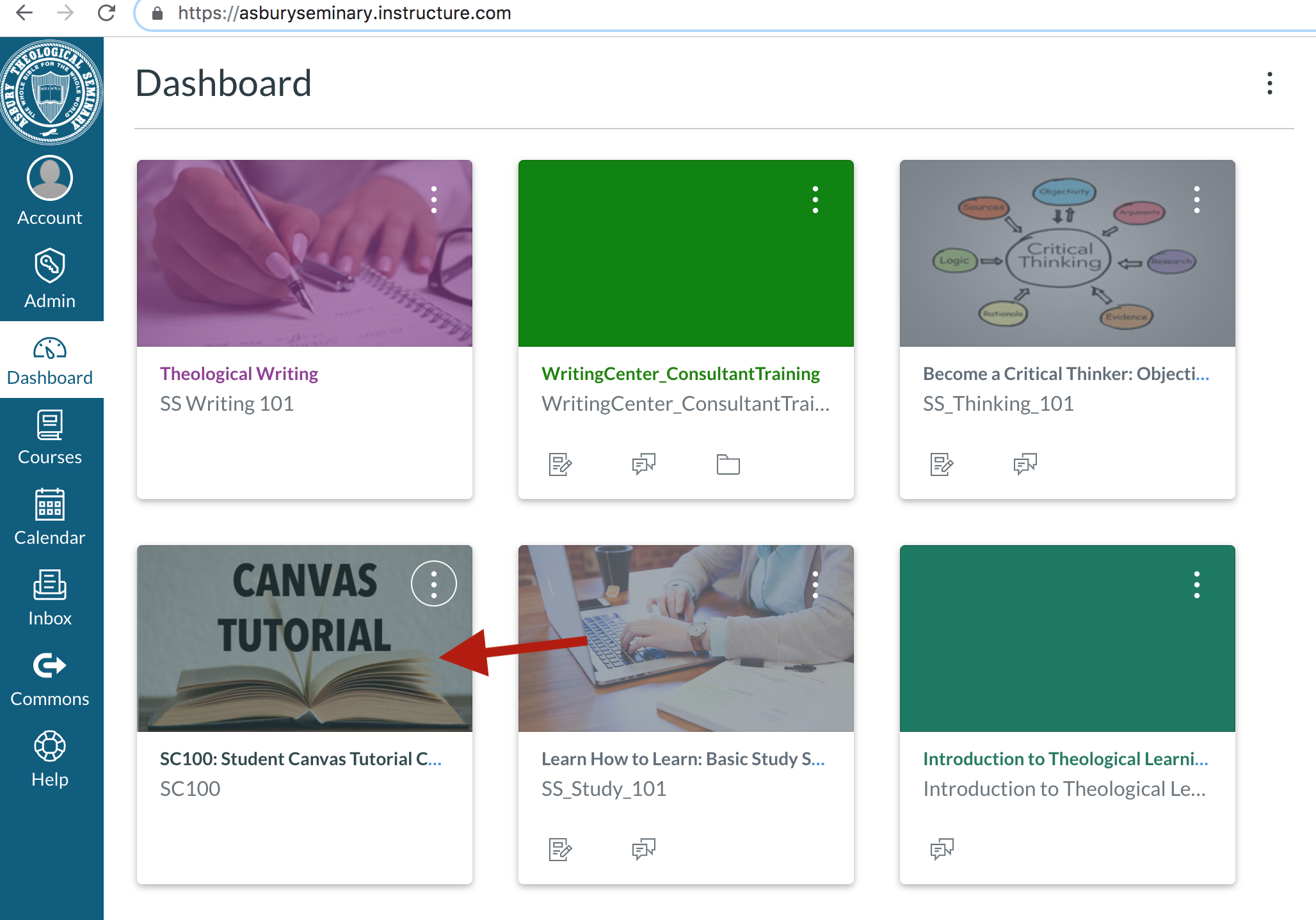Open Theological Writing card options menu

coord(434,200)
